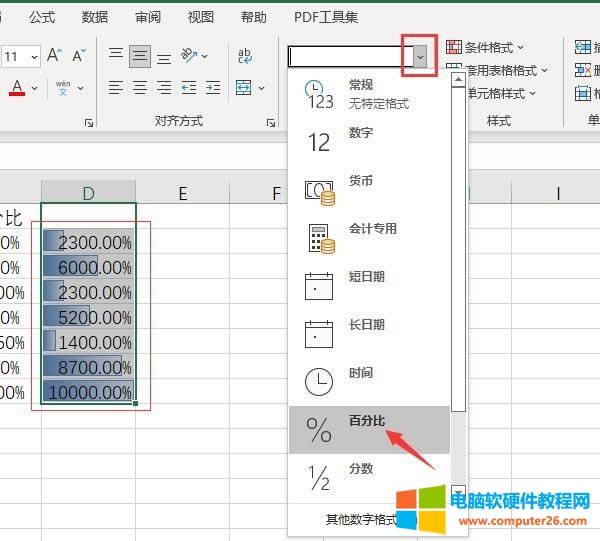
Task: Switch to the PDF工具集 tab
Action: click(326, 17)
